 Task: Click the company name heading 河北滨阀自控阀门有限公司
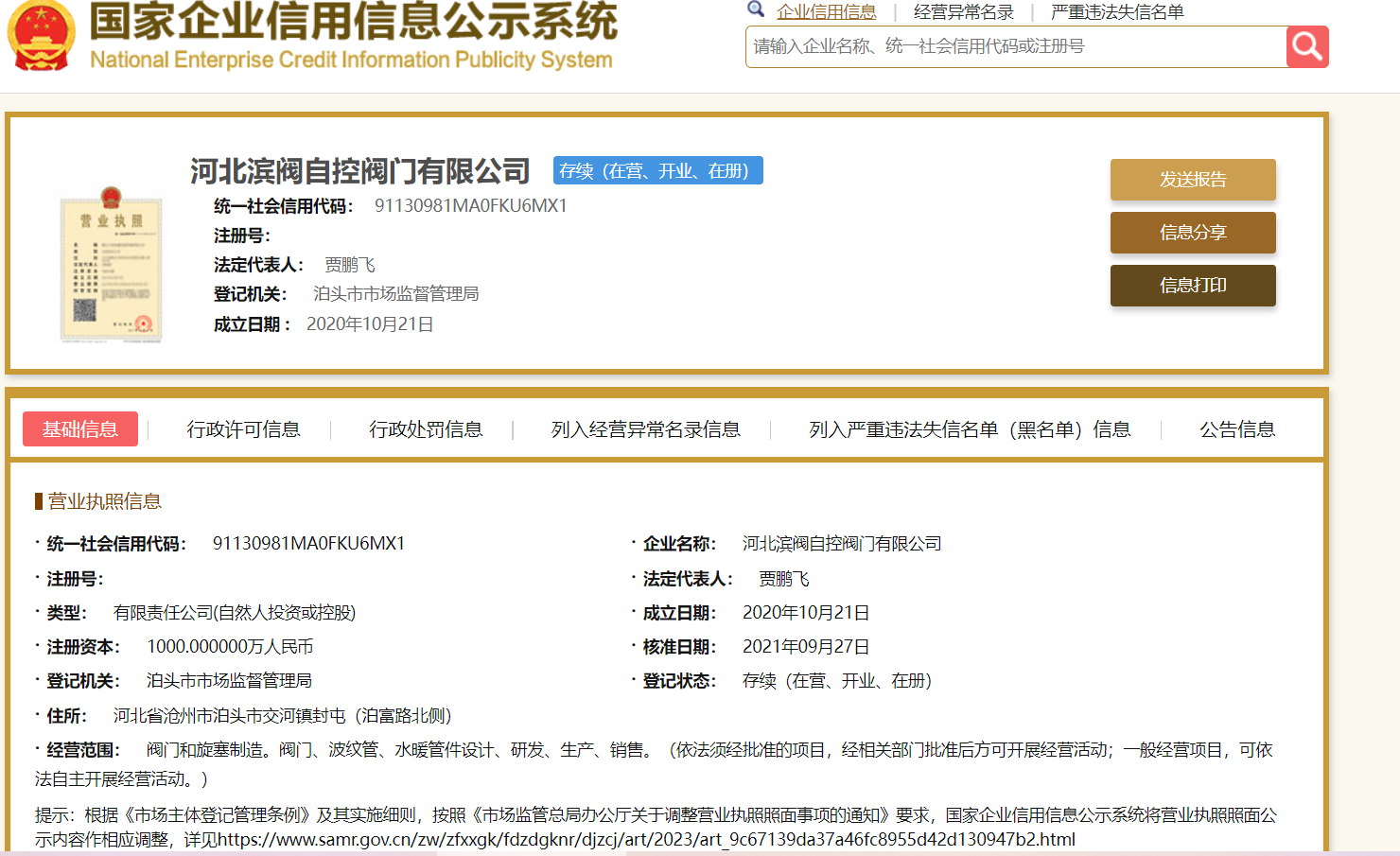pos(359,171)
